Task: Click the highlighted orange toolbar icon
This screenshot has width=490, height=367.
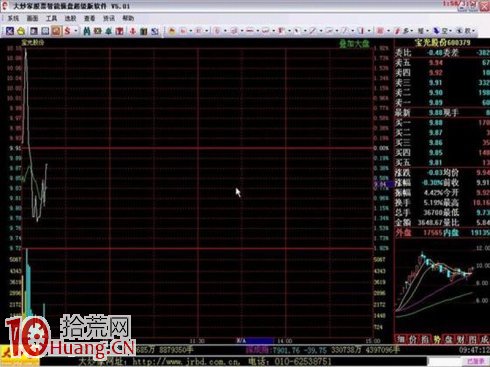Action: (x=56, y=31)
